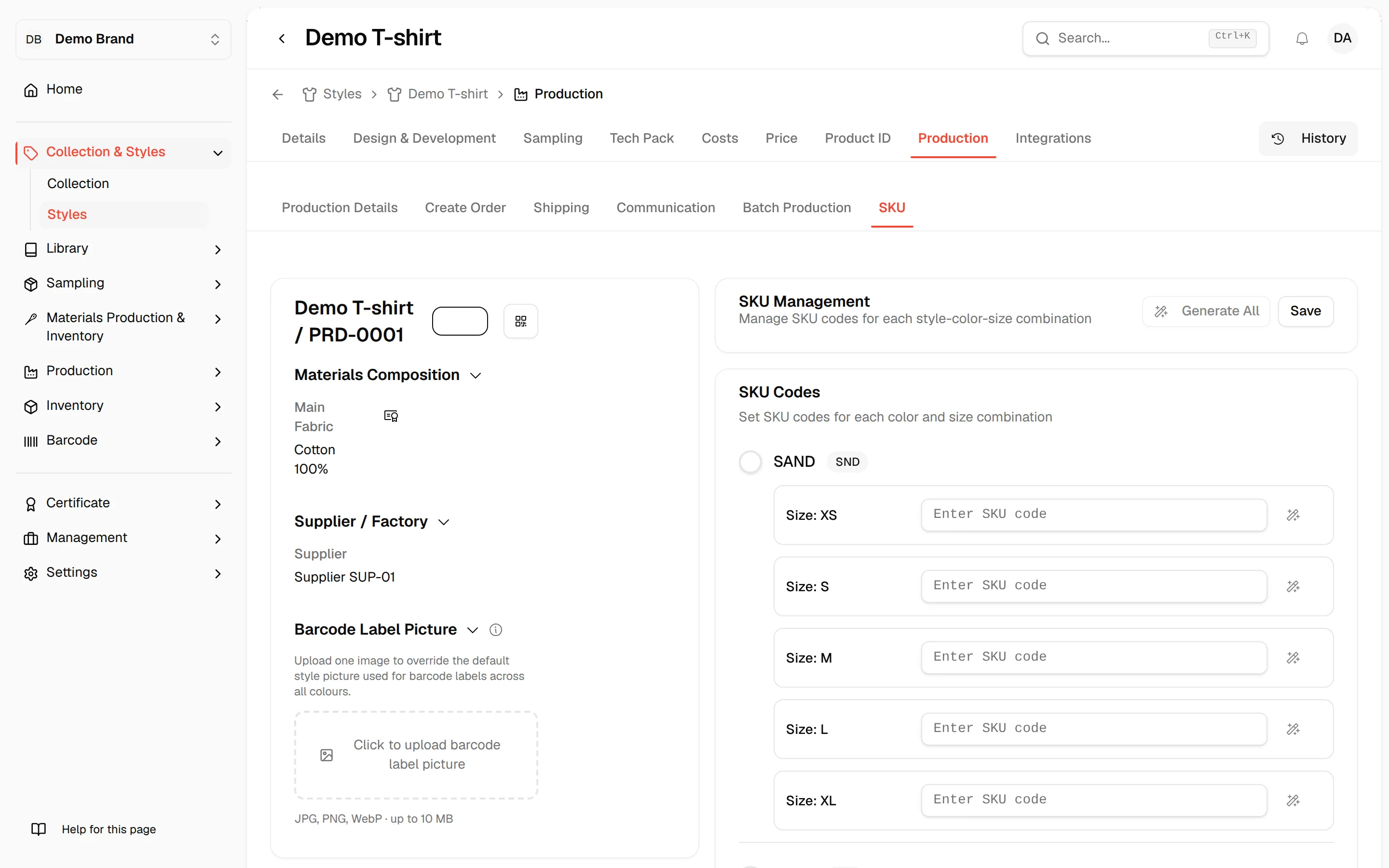Open the QR code icon beside PRD-0001
1389x868 pixels.
coord(520,321)
